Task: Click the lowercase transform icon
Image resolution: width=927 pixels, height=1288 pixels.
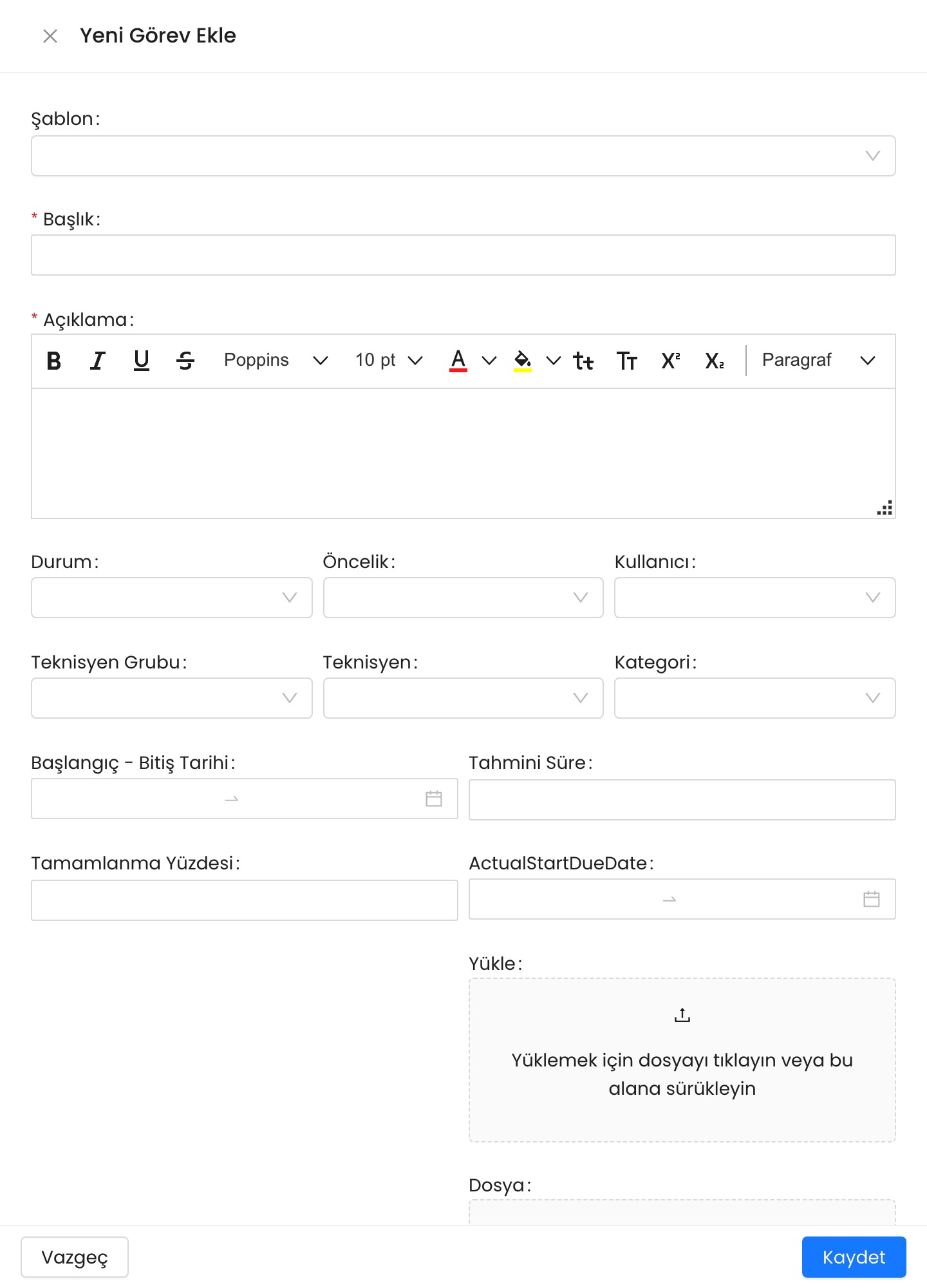Action: click(x=583, y=361)
